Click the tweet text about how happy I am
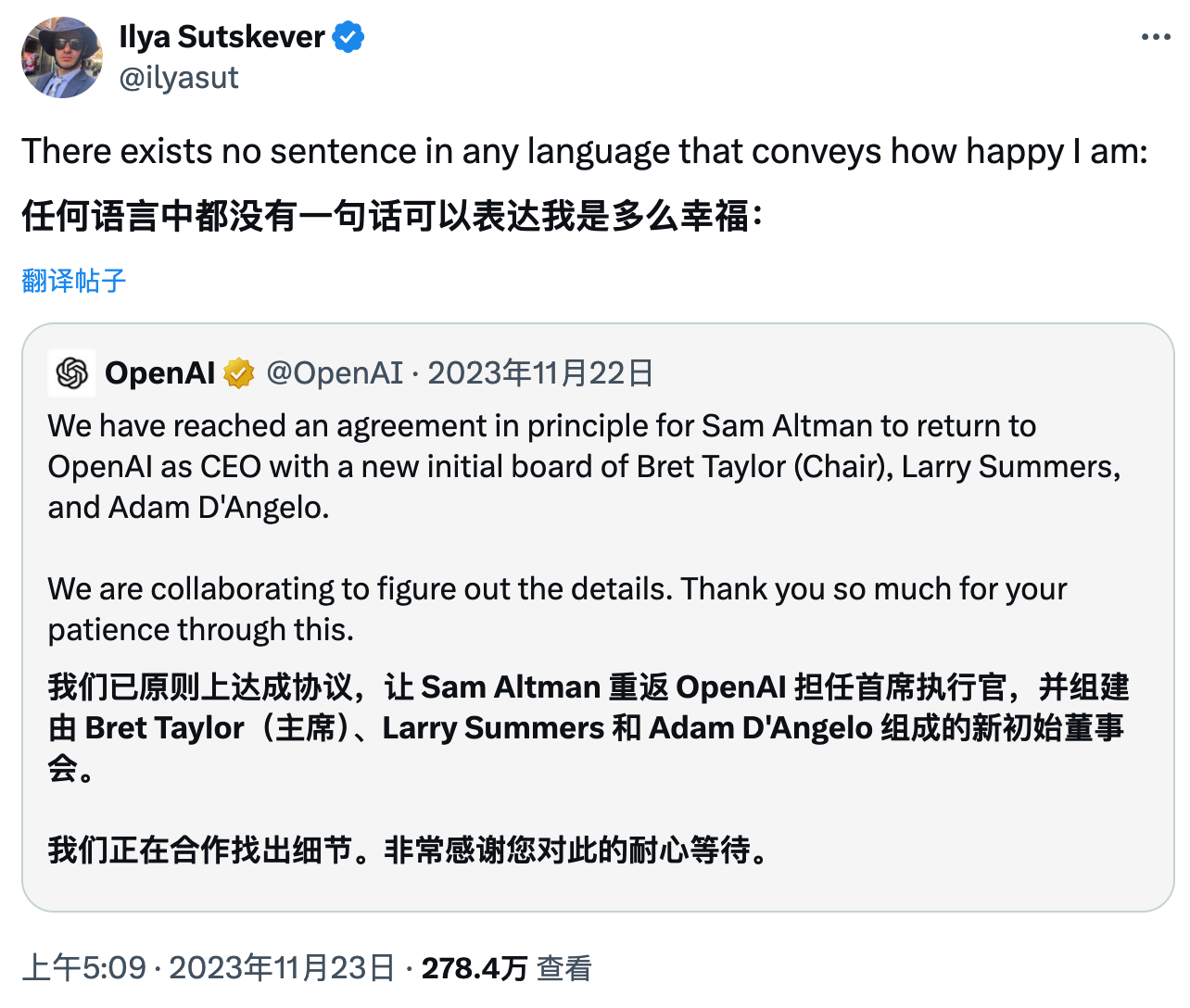Image resolution: width=1190 pixels, height=1008 pixels. [x=584, y=151]
